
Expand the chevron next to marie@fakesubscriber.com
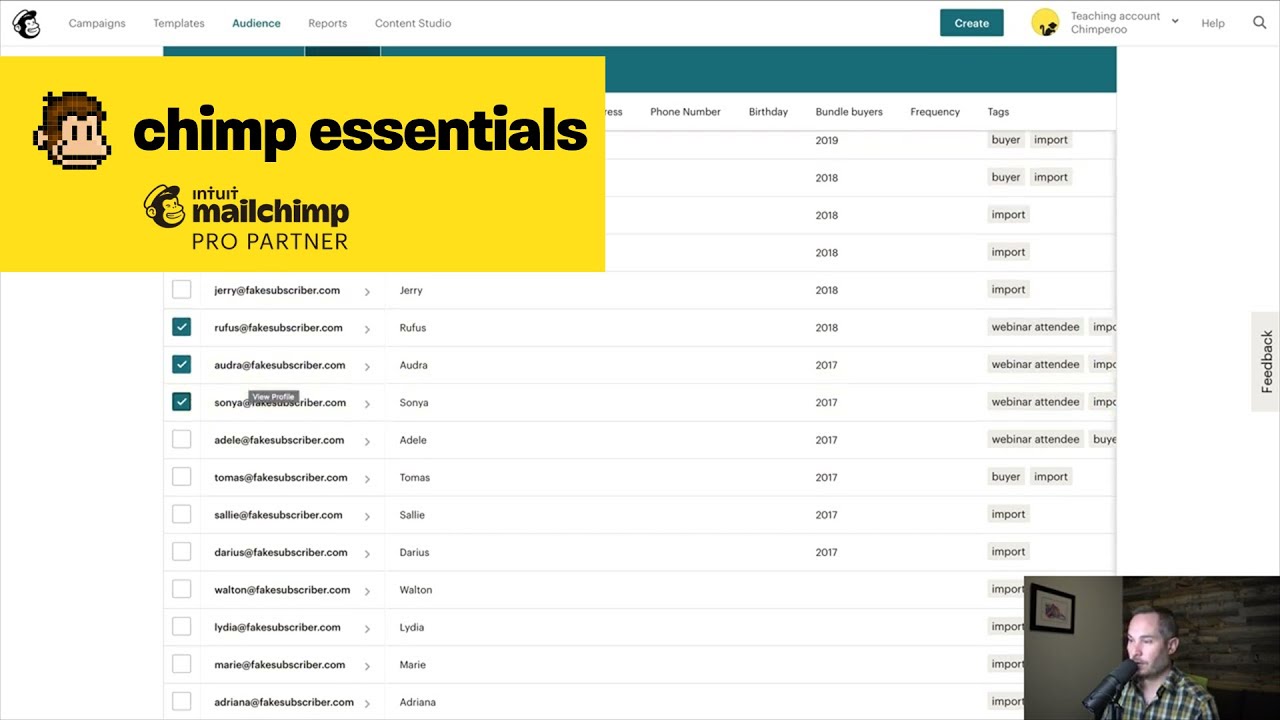pos(367,666)
